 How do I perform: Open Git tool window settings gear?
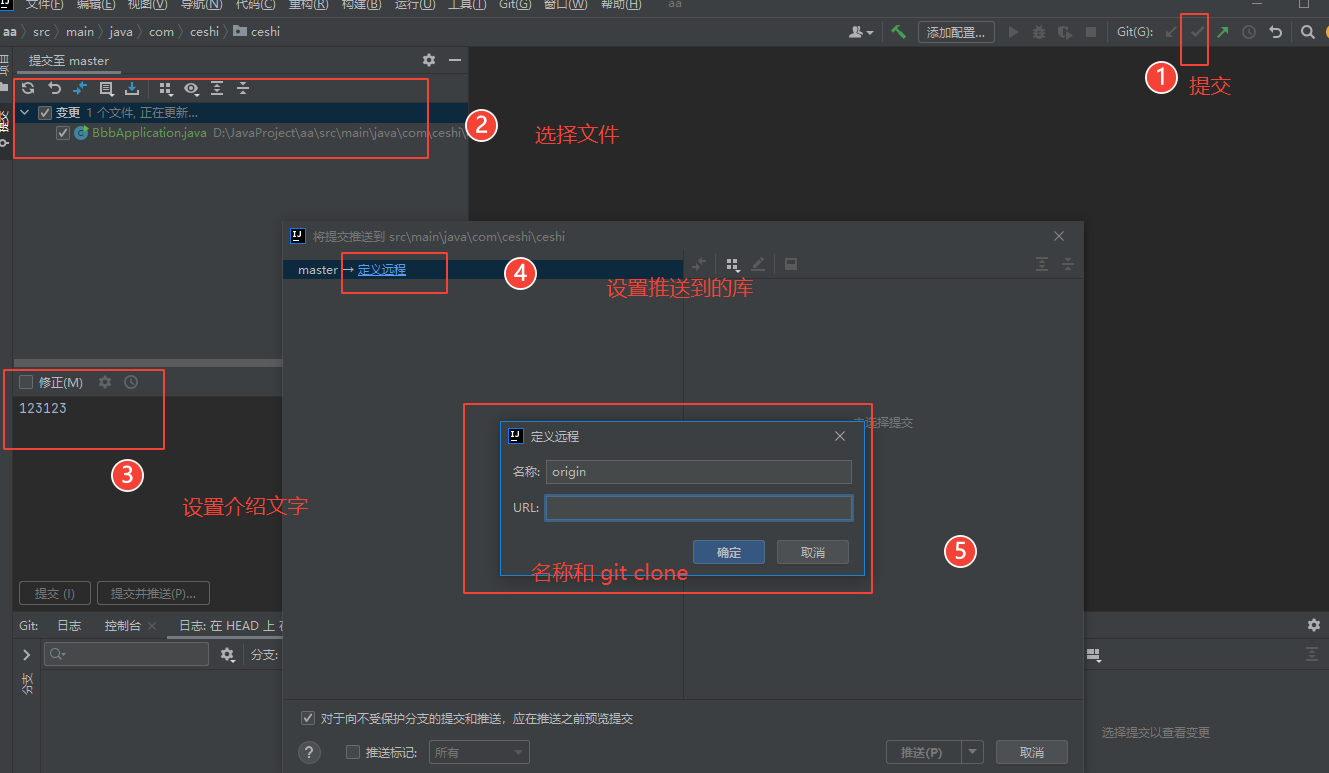pyautogui.click(x=1313, y=625)
